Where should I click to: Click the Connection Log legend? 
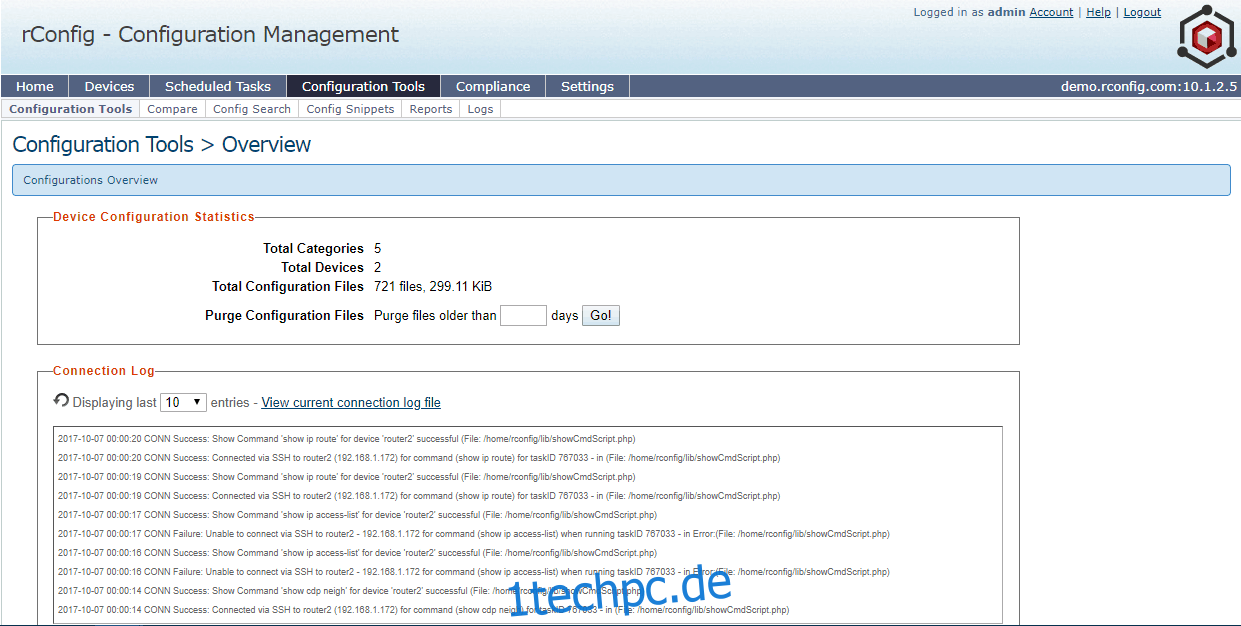pos(104,371)
